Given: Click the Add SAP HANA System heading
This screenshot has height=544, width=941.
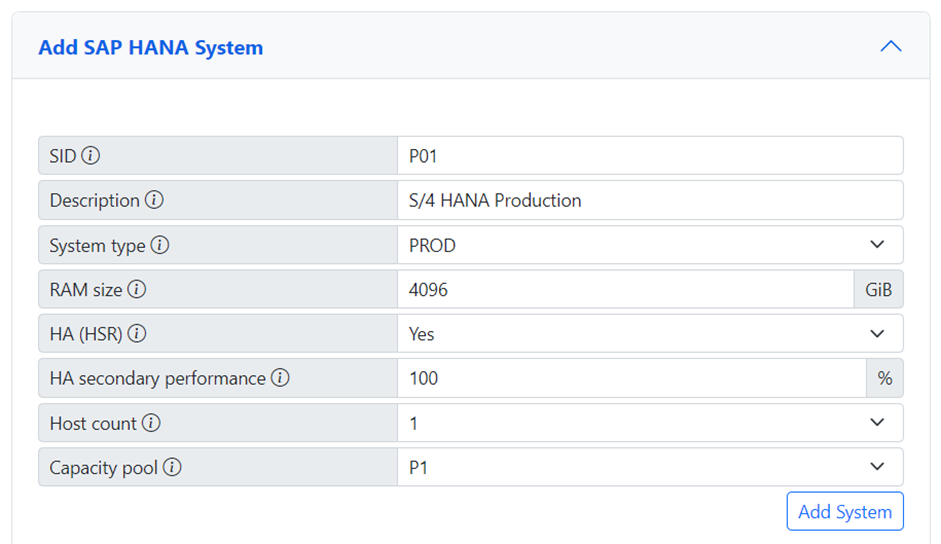Looking at the screenshot, I should 151,47.
